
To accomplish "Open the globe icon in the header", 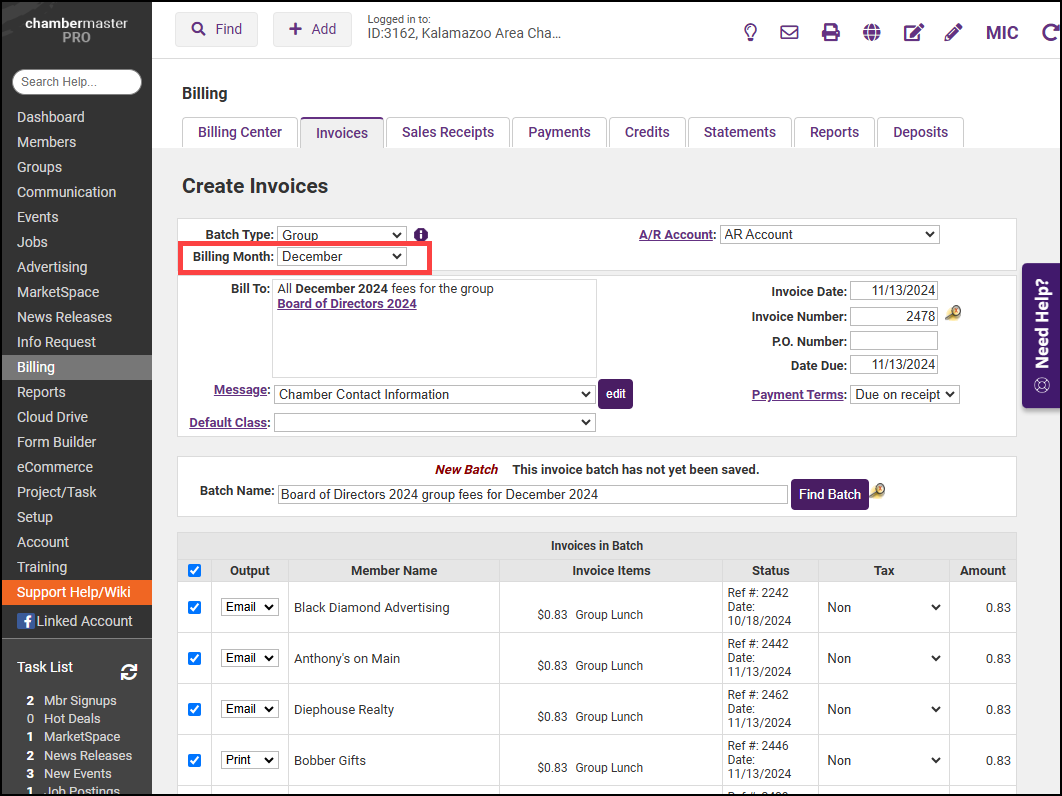I will point(872,32).
